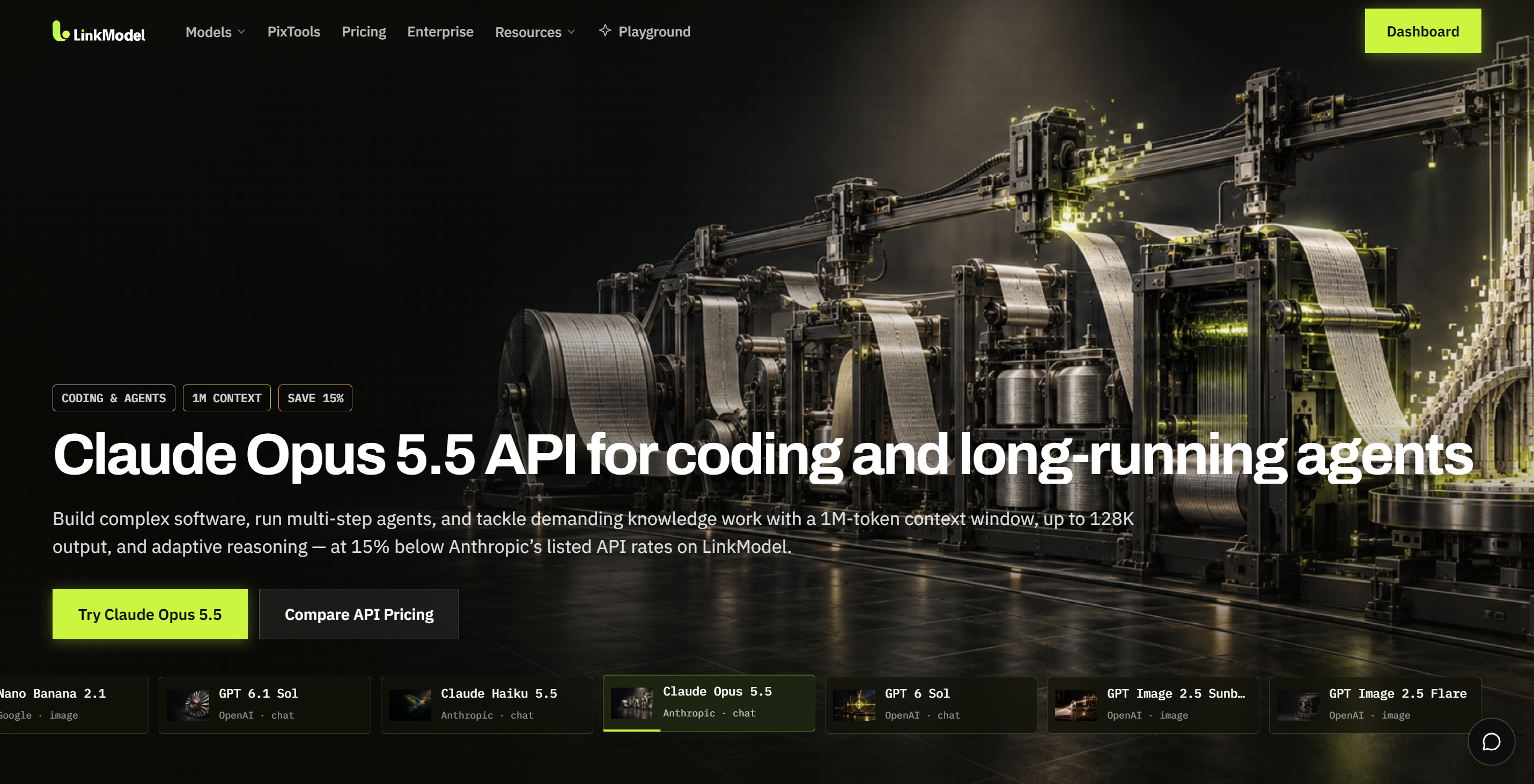
Task: Choose the GPT Image 2.5 Flare thumbnail
Action: pyautogui.click(x=1298, y=705)
